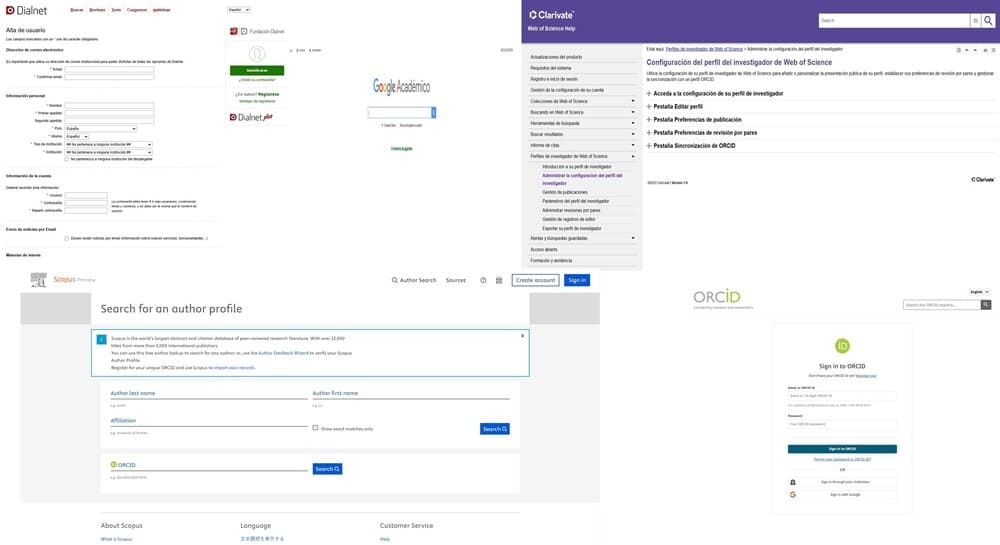This screenshot has width=1000, height=545.
Task: Open the Buscar menu in Dialnet
Action: pos(77,10)
